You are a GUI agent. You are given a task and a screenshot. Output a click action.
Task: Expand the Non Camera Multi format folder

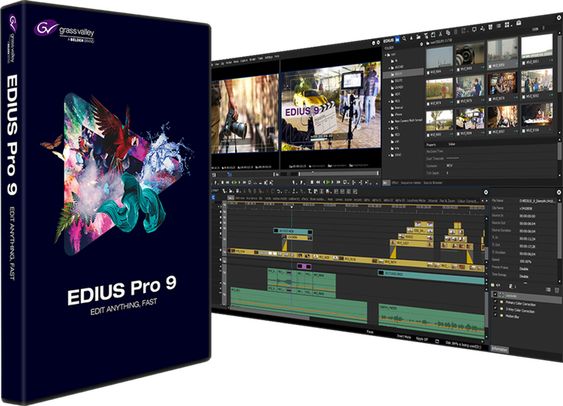389,121
